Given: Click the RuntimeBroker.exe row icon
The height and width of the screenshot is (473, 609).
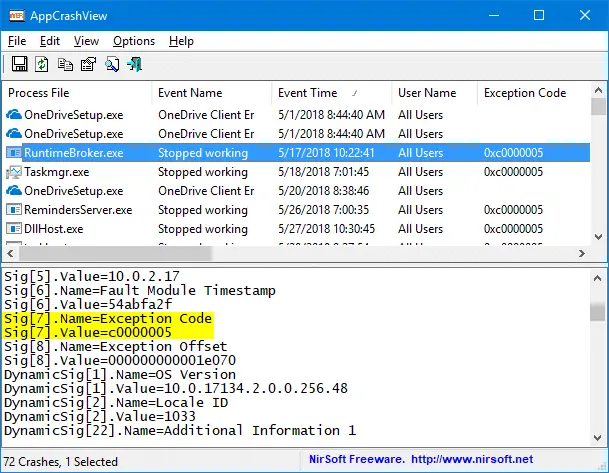Looking at the screenshot, I should click(x=14, y=153).
